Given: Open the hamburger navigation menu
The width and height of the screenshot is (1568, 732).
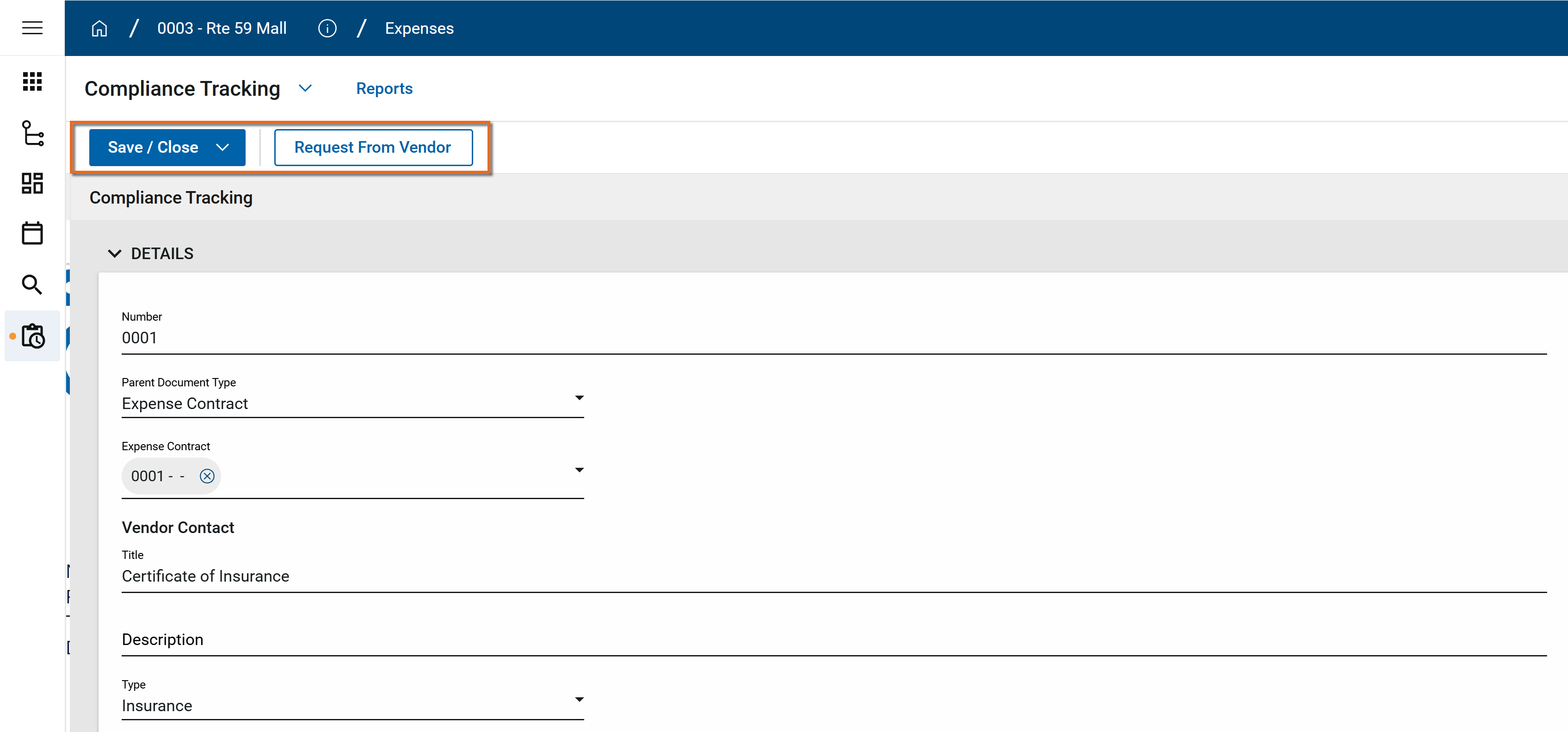Looking at the screenshot, I should pyautogui.click(x=32, y=28).
